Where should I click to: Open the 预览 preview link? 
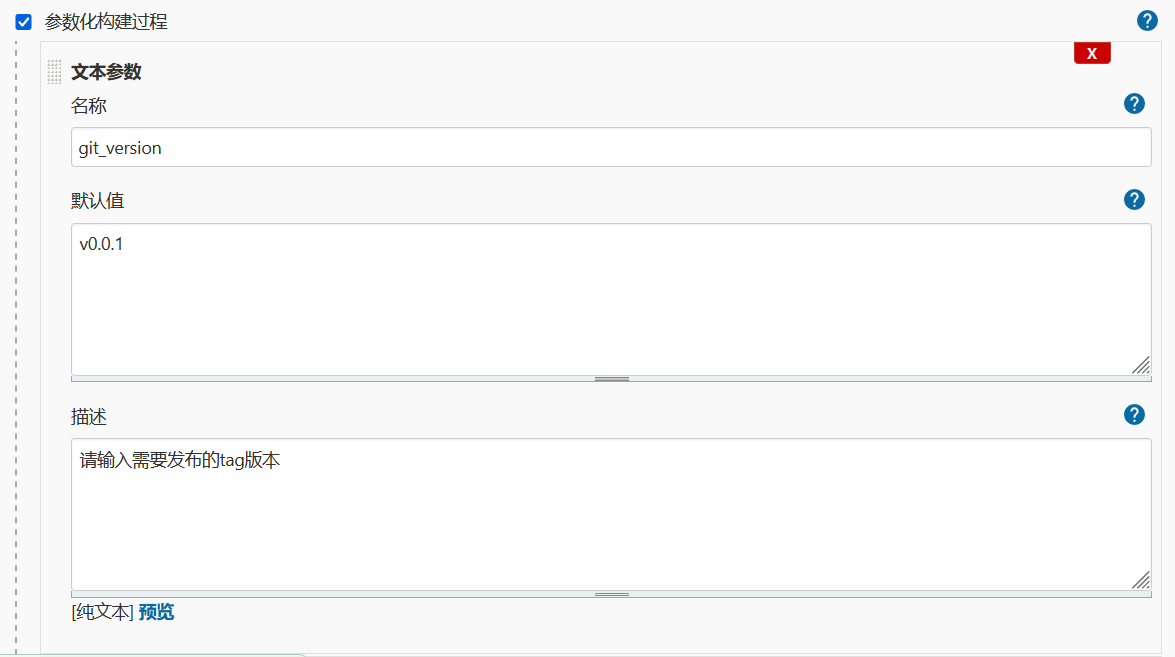pos(156,612)
